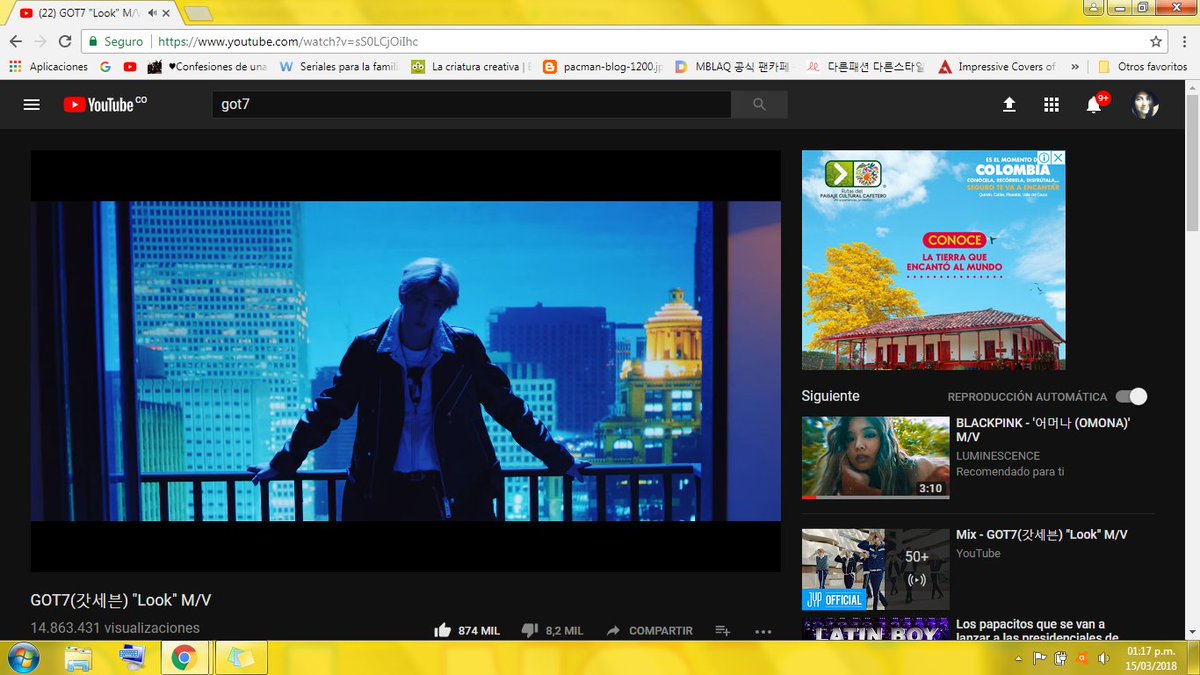The image size is (1200, 675).
Task: Select the GOT7 Look browser tab
Action: coord(90,14)
